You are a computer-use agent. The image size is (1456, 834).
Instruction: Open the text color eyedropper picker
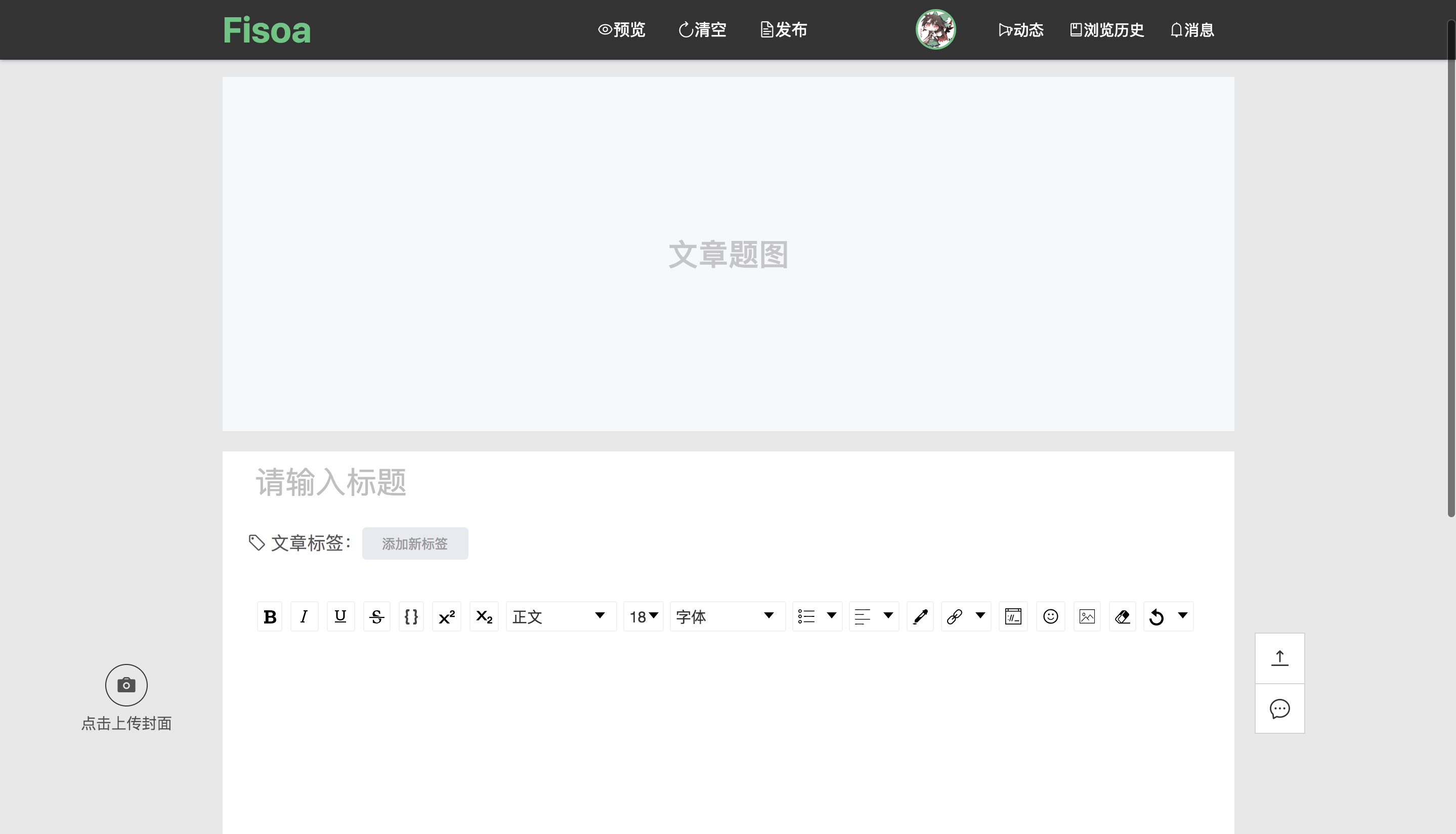[x=920, y=617]
